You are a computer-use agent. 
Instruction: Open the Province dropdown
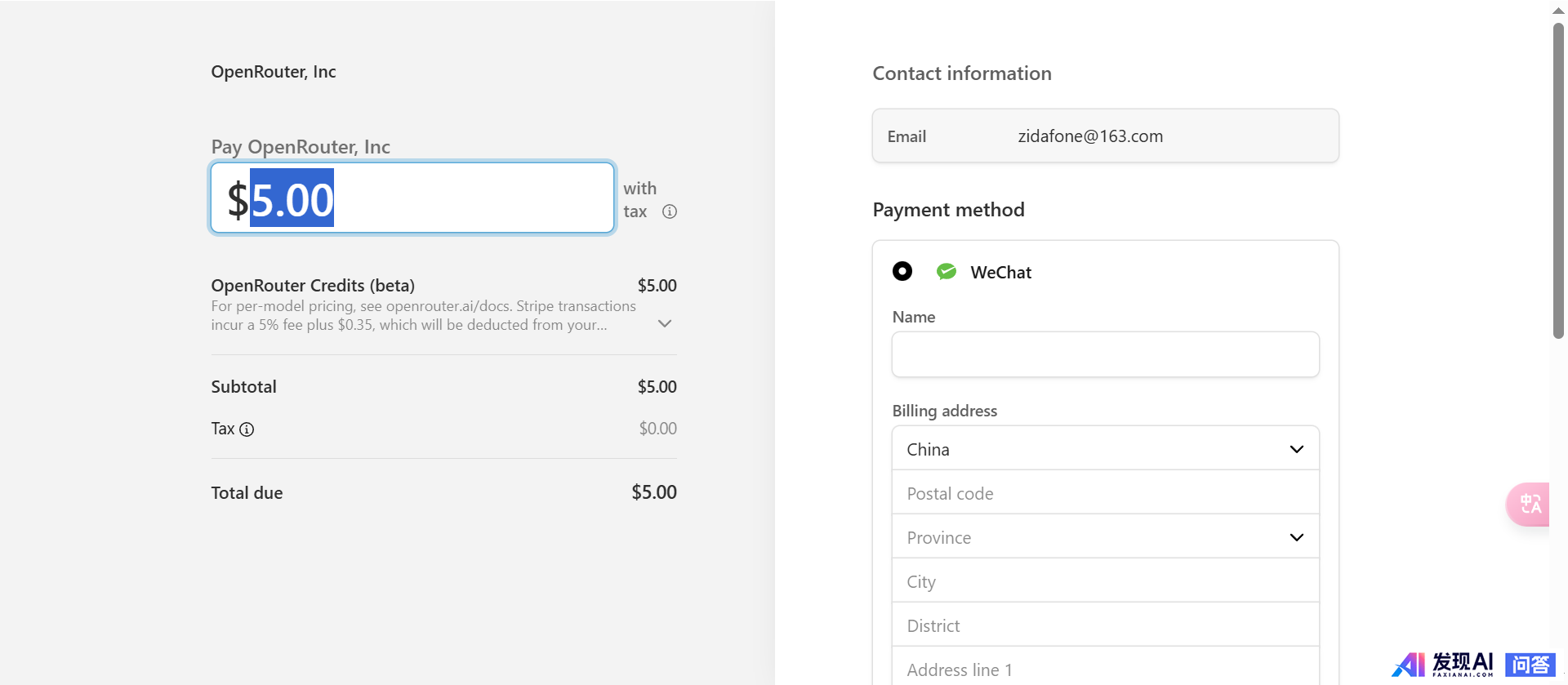1106,536
